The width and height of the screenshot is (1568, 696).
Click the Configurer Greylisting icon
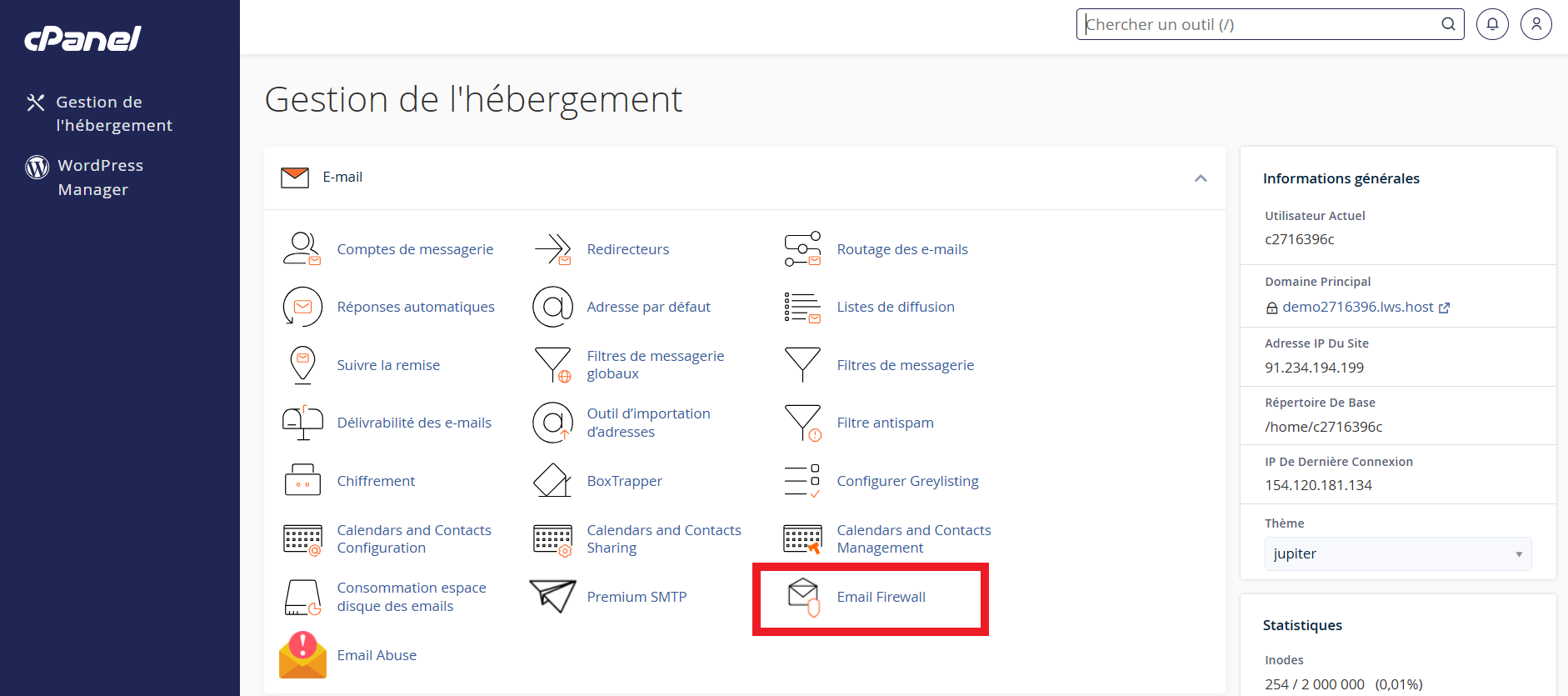point(802,481)
